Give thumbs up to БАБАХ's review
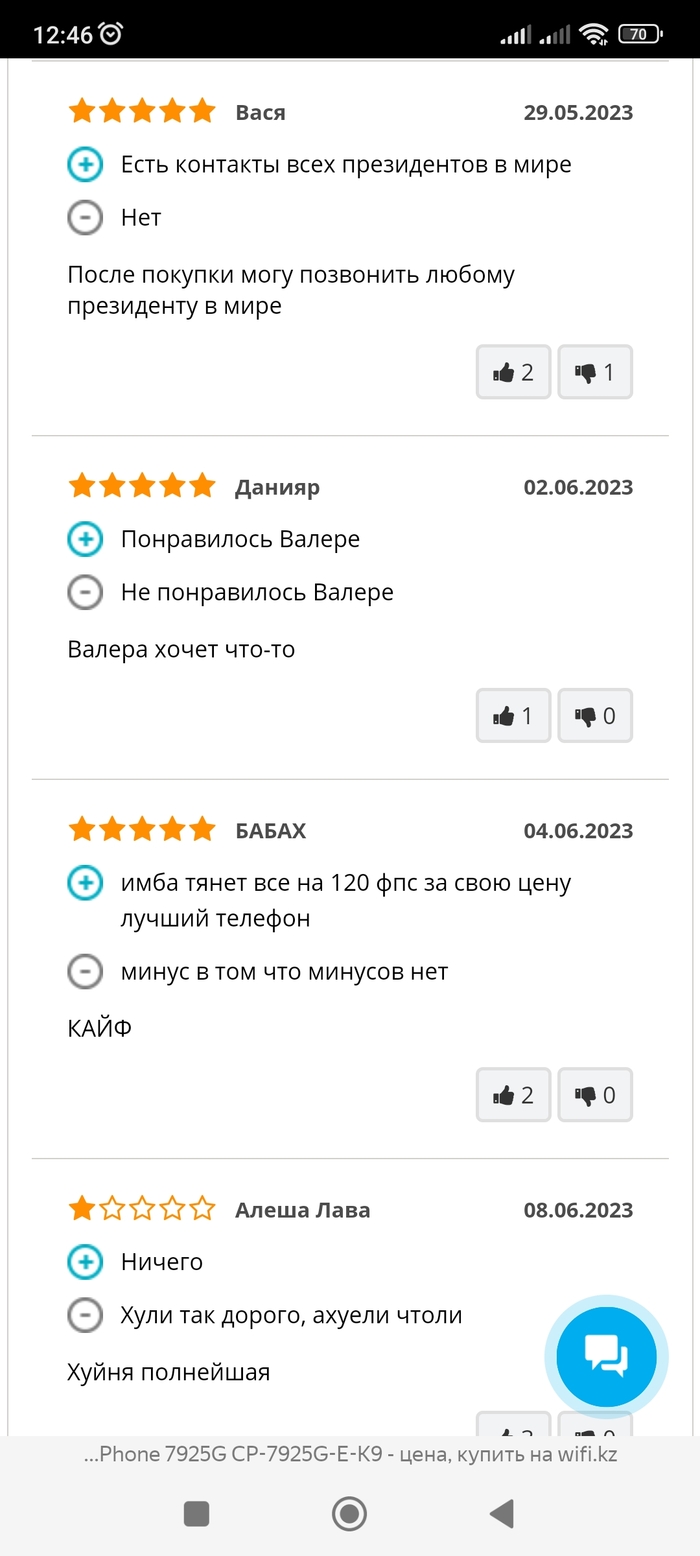The height and width of the screenshot is (1556, 700). 513,1095
